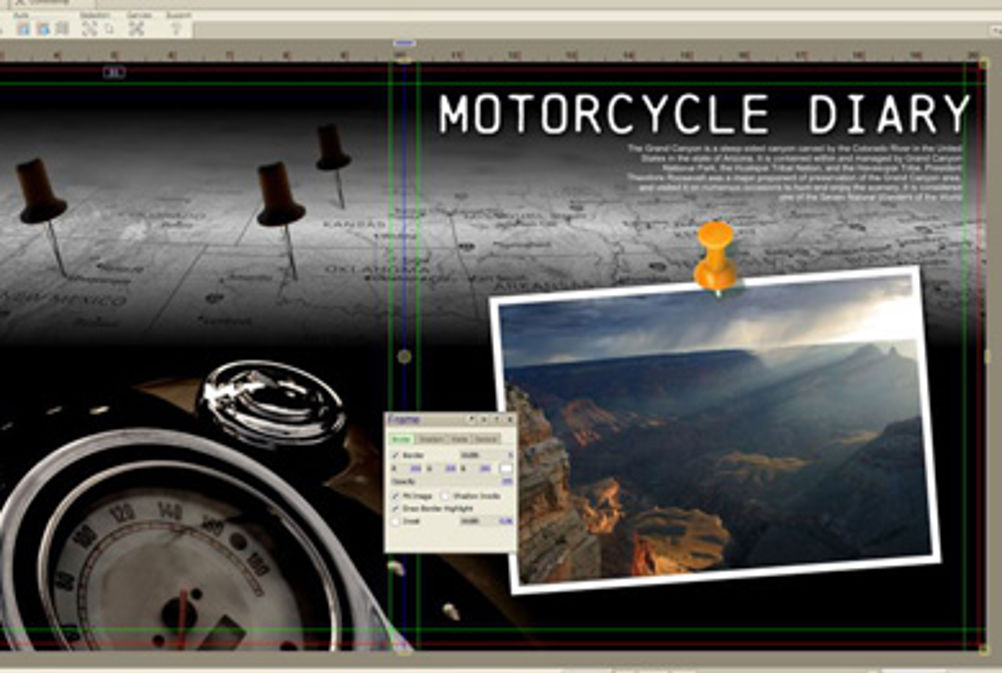
Task: Click the blue spine marker above the ruler
Action: (x=404, y=43)
